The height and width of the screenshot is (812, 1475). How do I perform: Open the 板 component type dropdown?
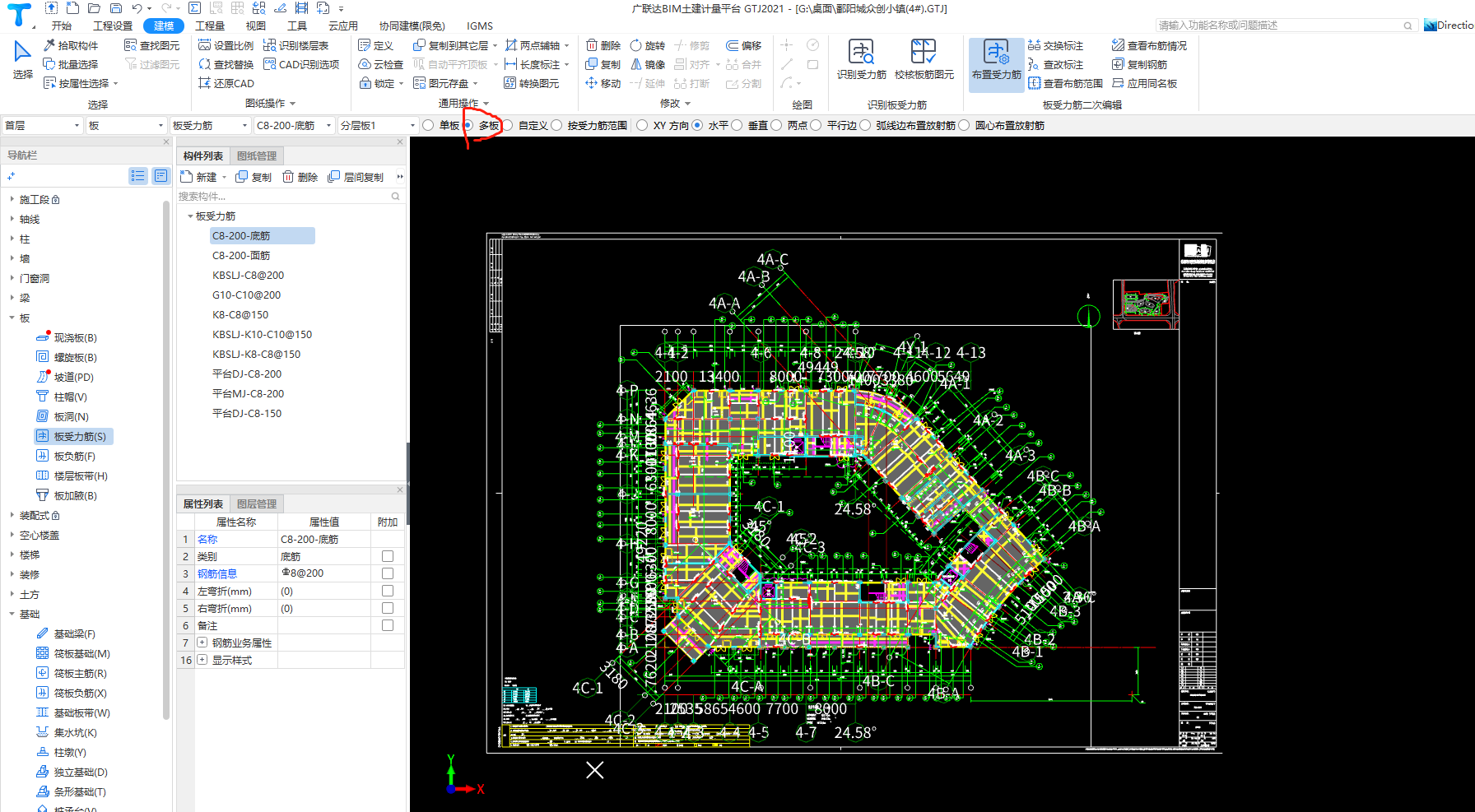127,125
